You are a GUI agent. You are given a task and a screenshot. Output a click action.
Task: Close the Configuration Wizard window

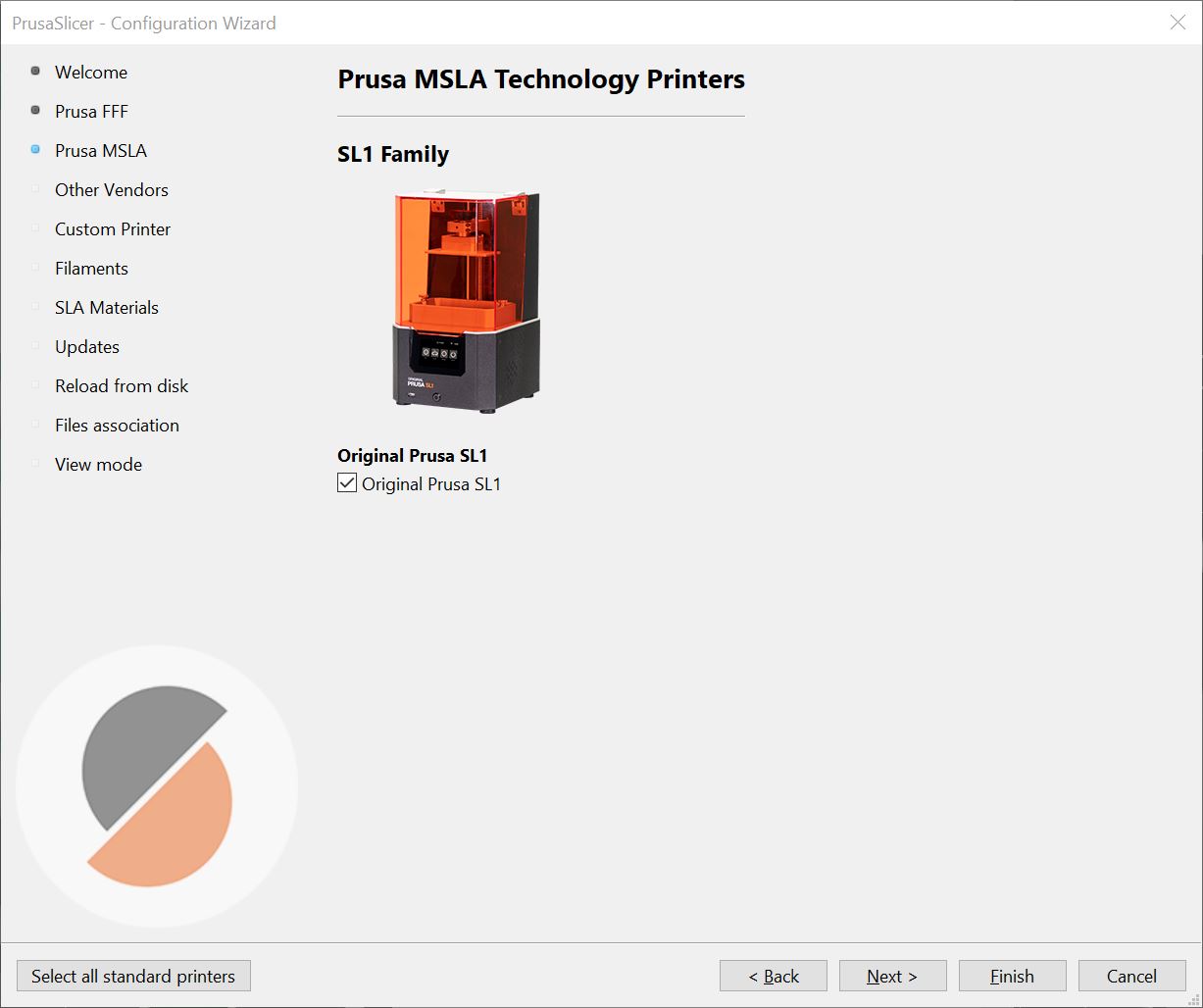[x=1178, y=23]
